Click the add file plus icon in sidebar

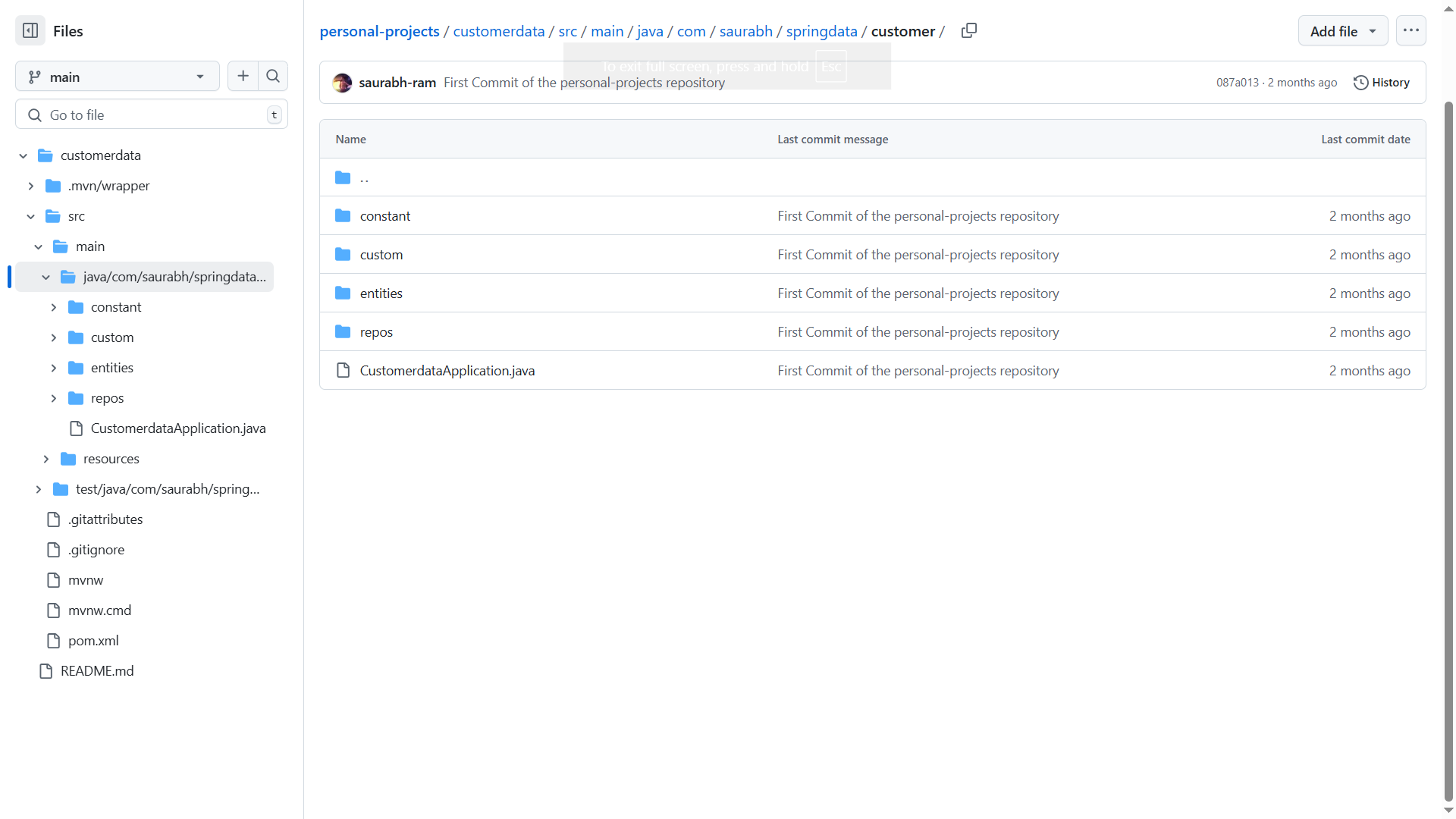click(243, 76)
